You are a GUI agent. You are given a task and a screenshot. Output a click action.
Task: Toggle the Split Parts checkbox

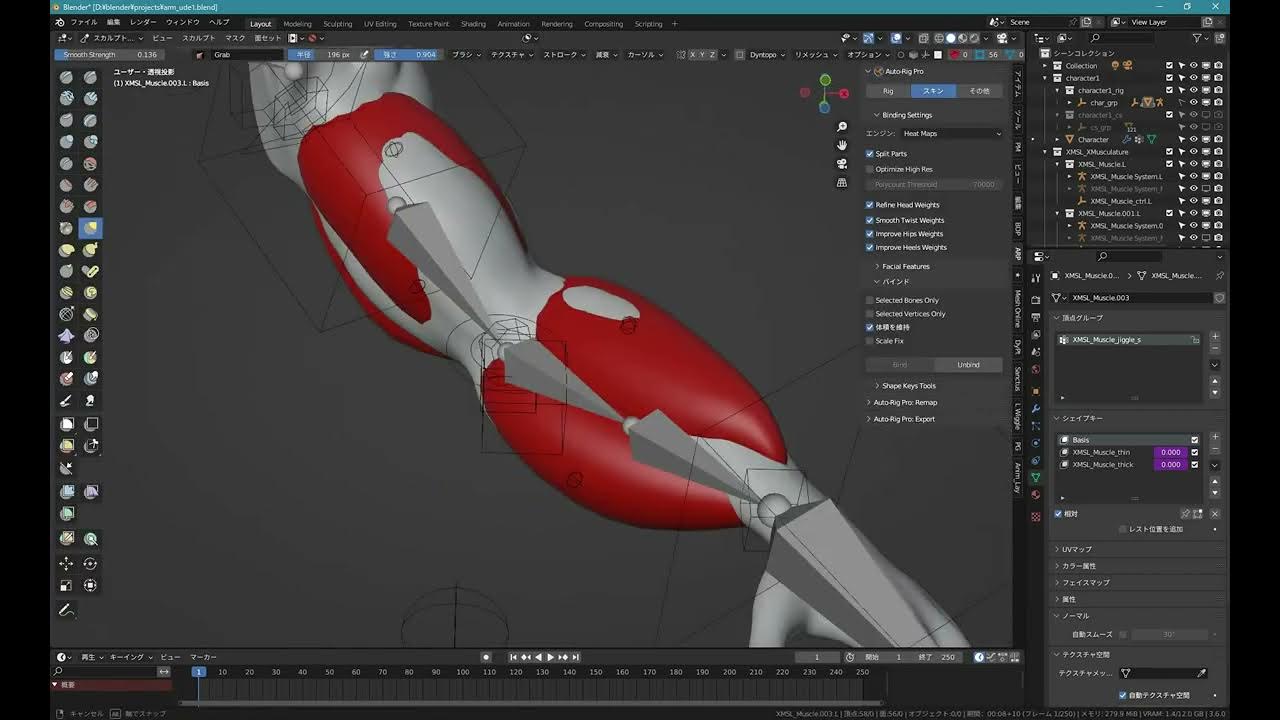point(870,154)
